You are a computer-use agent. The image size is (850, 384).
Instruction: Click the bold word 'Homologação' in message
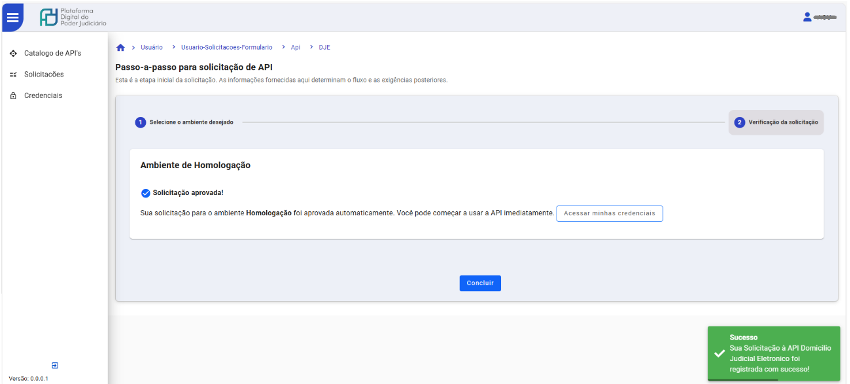click(x=269, y=213)
